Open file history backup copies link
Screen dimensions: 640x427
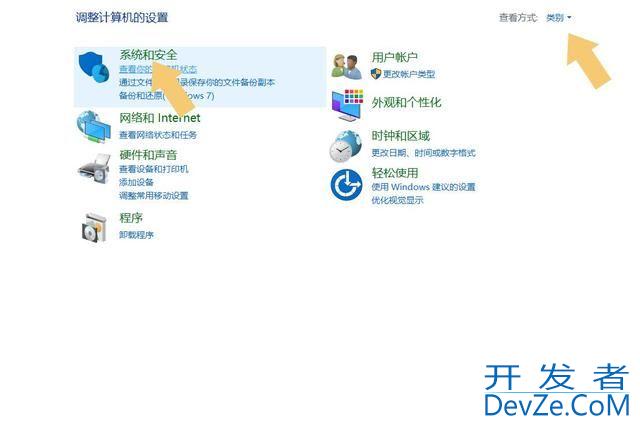tap(197, 82)
